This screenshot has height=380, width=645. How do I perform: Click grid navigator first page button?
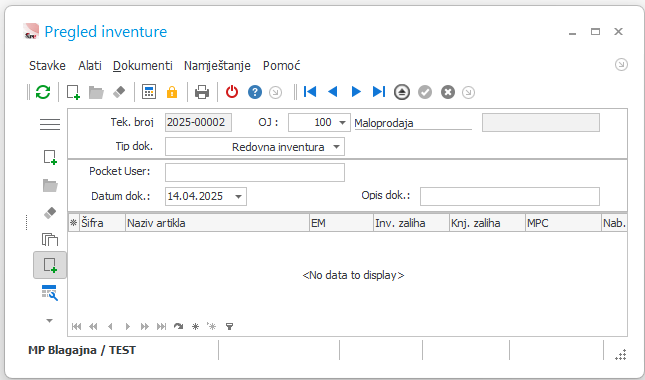[x=76, y=327]
